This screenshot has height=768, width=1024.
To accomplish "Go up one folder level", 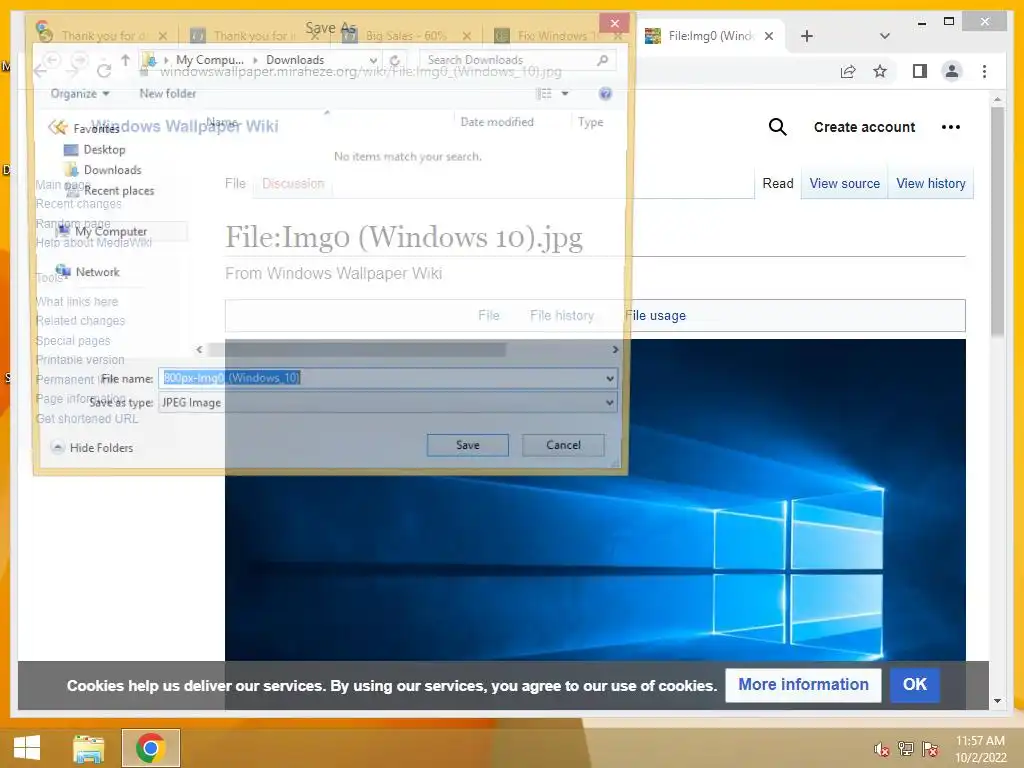I will (125, 60).
